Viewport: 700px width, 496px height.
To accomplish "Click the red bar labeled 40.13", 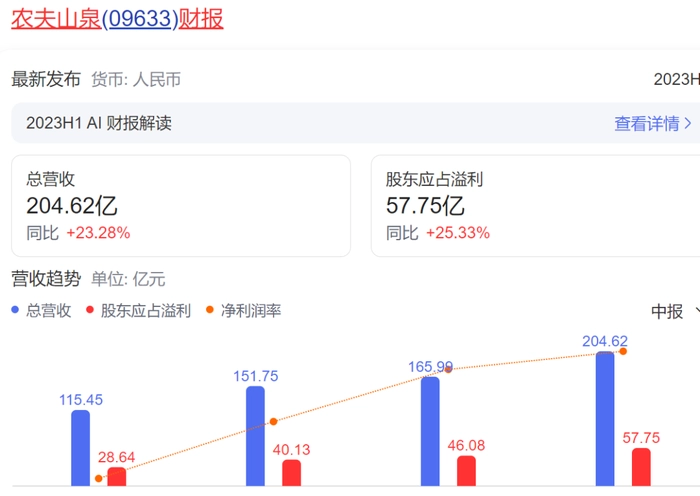I will pyautogui.click(x=291, y=472).
